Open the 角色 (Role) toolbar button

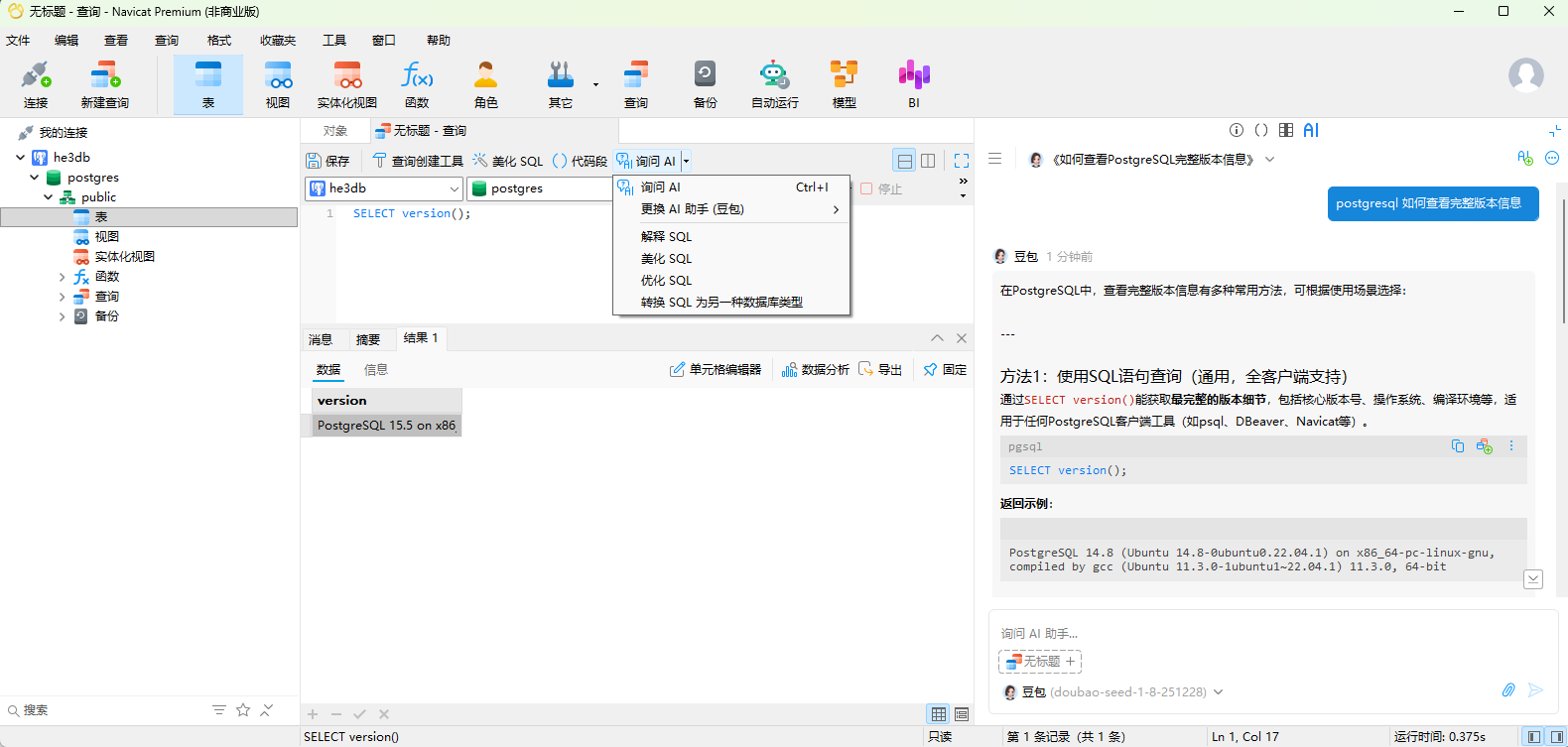coord(486,84)
